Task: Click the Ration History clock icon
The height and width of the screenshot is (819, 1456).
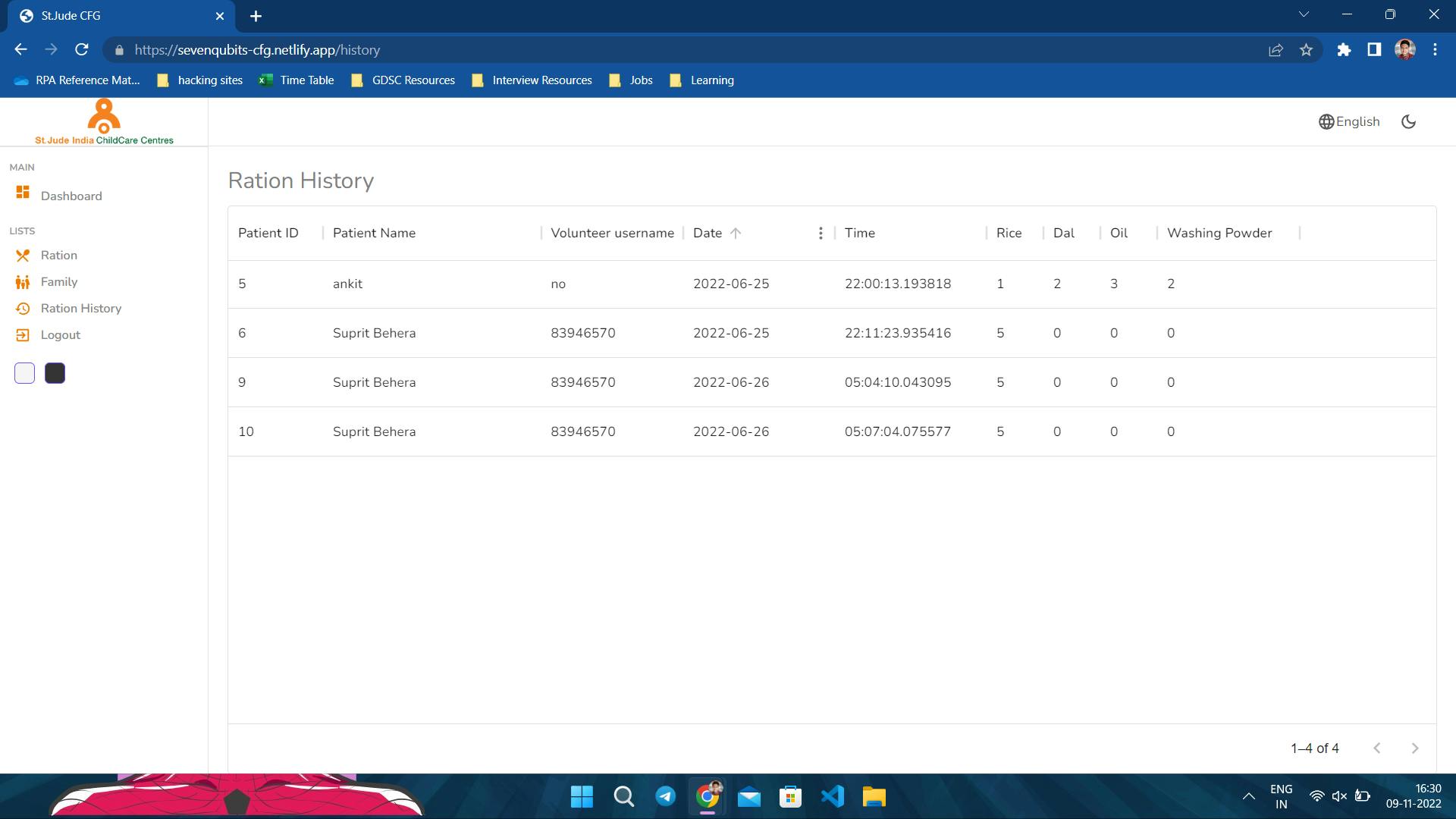Action: coord(23,309)
